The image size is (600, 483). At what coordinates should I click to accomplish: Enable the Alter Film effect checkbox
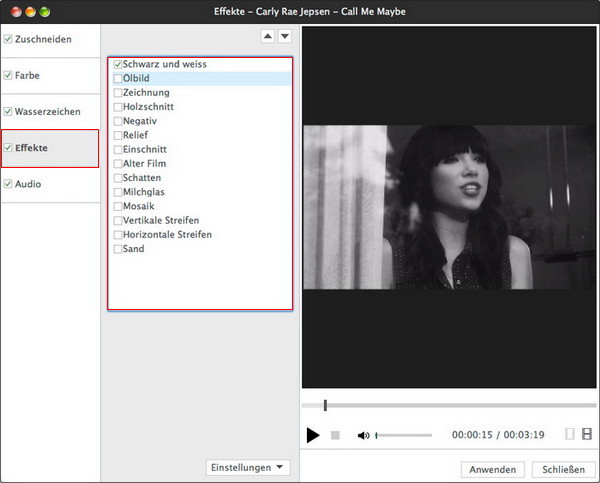click(118, 164)
